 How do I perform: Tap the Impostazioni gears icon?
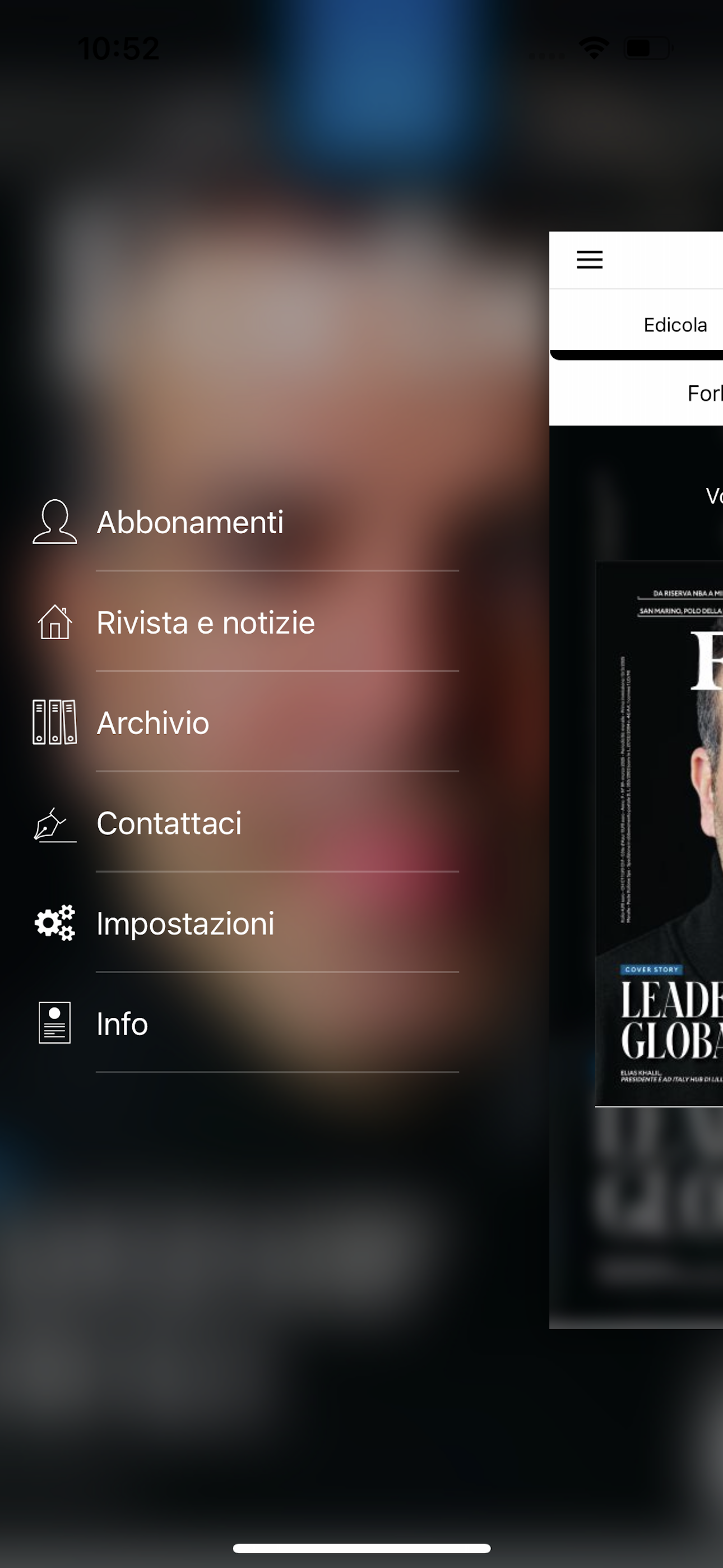[x=55, y=923]
